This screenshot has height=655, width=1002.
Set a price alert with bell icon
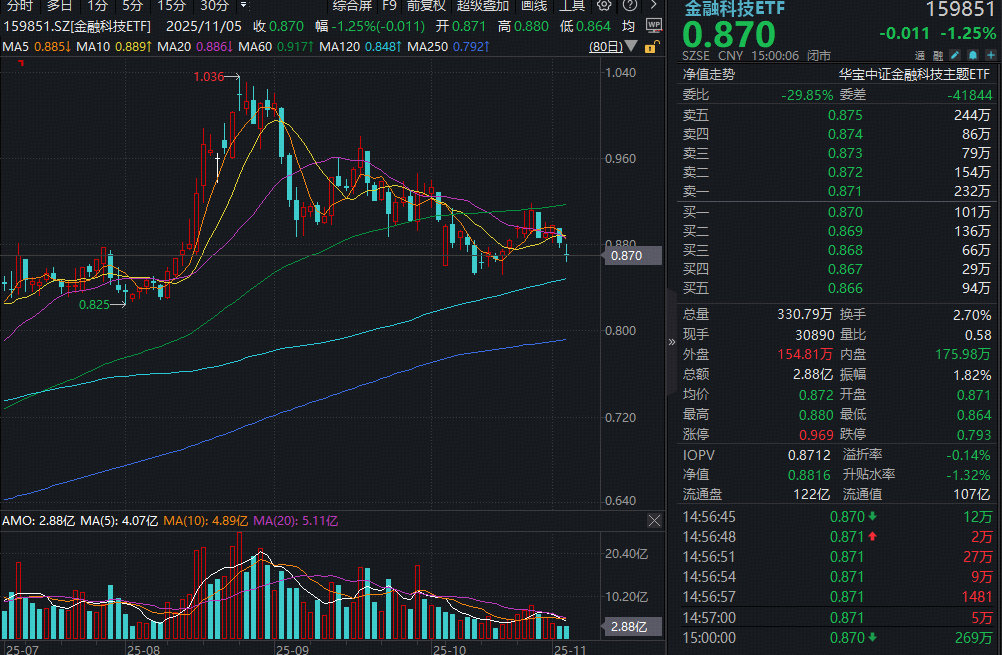pos(970,55)
